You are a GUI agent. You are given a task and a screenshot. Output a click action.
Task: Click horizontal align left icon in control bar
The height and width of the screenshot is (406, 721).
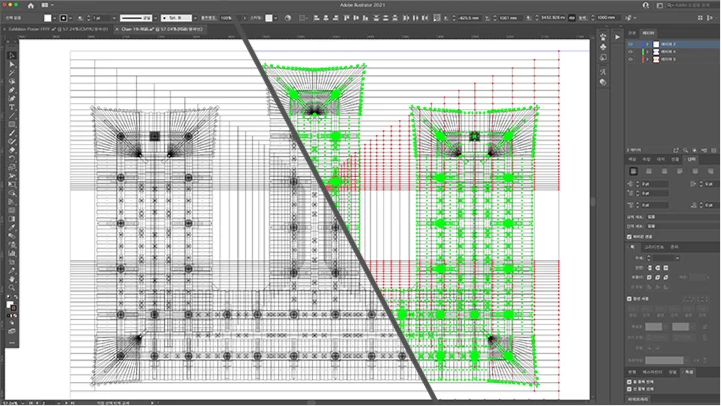316,18
